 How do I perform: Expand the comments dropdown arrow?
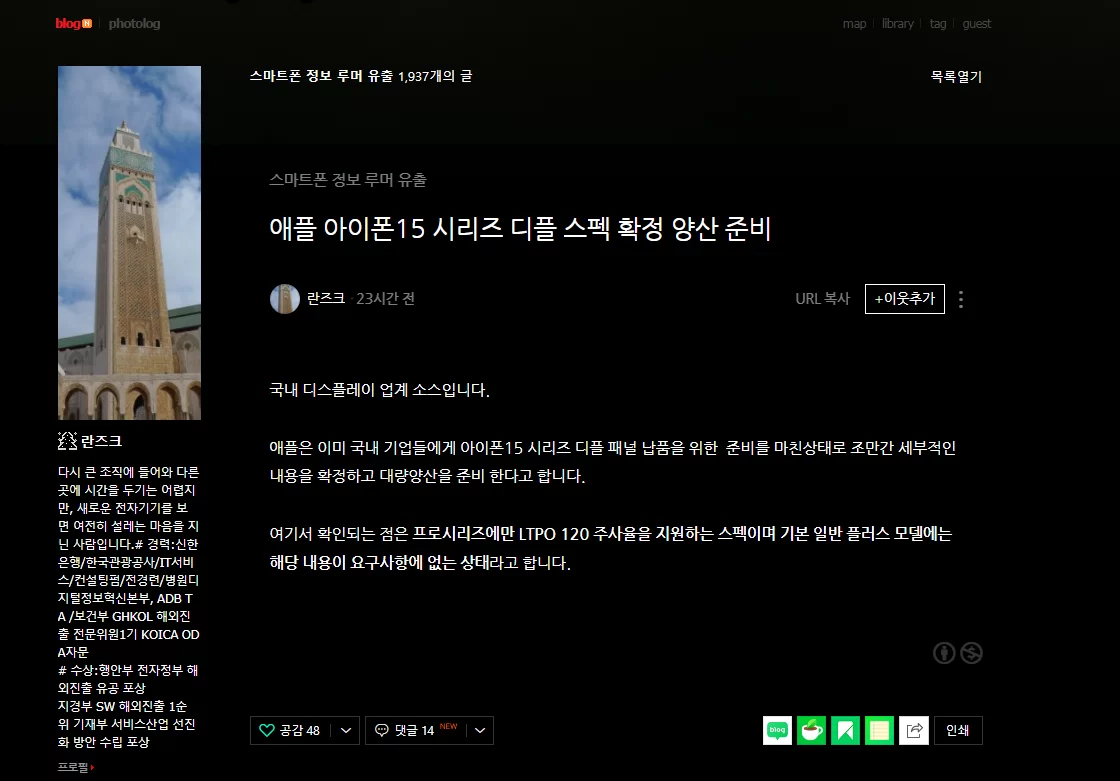(480, 730)
